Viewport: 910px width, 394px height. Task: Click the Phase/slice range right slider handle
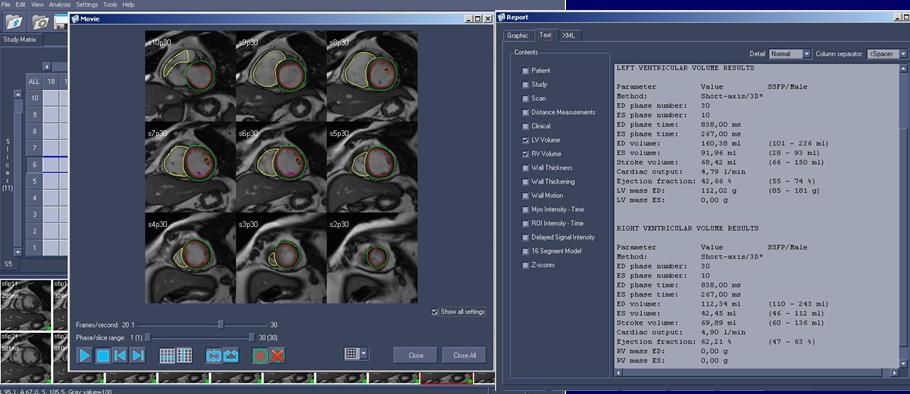click(251, 337)
